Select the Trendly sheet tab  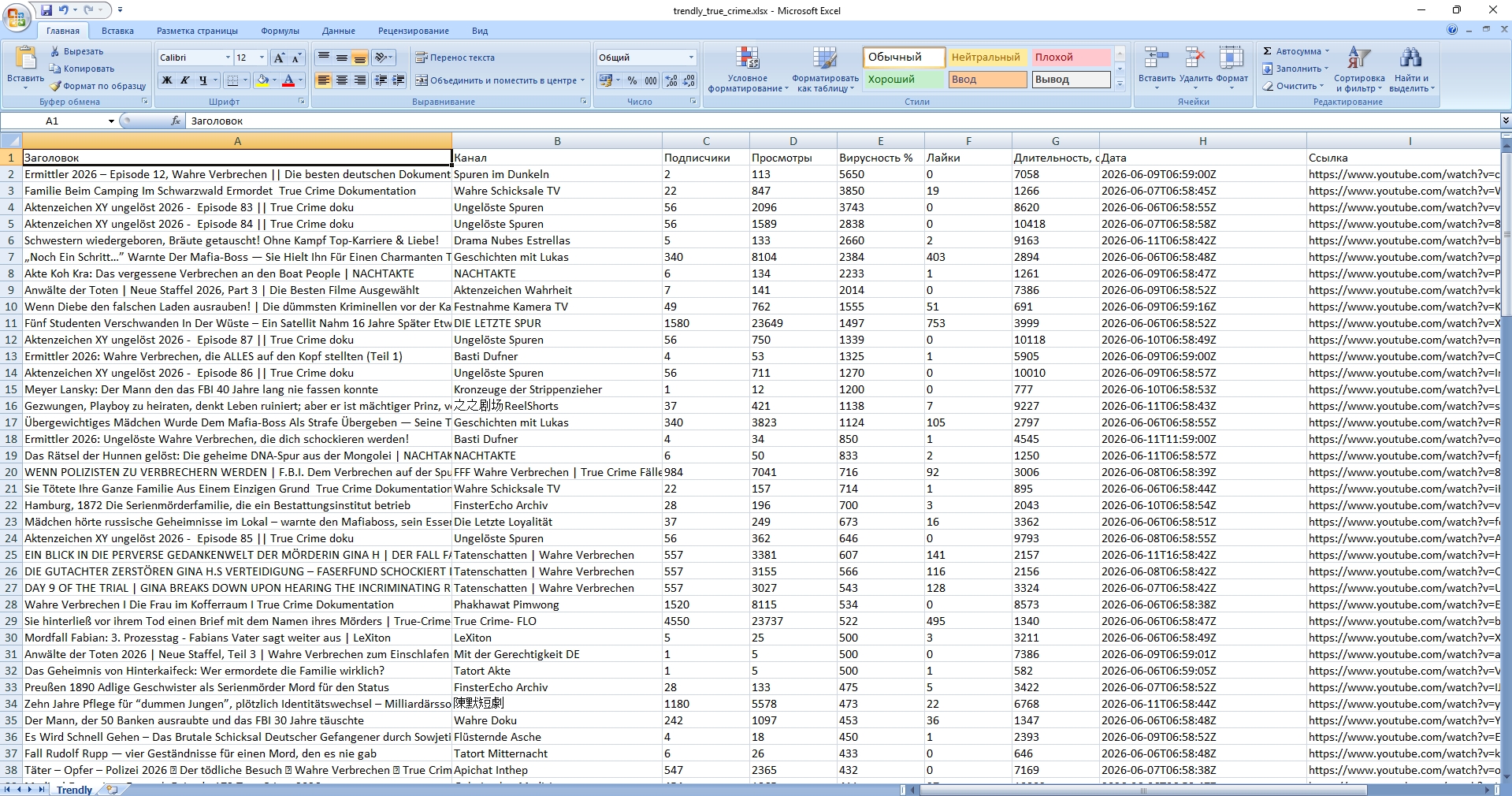click(74, 790)
